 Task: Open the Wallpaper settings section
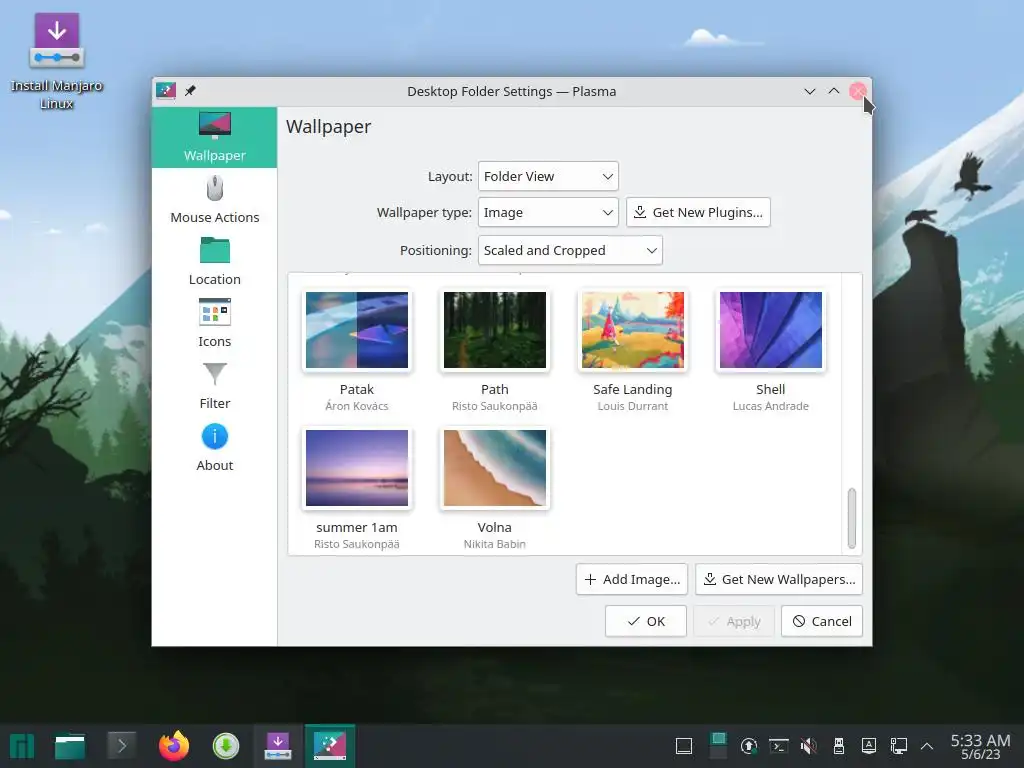pos(214,137)
